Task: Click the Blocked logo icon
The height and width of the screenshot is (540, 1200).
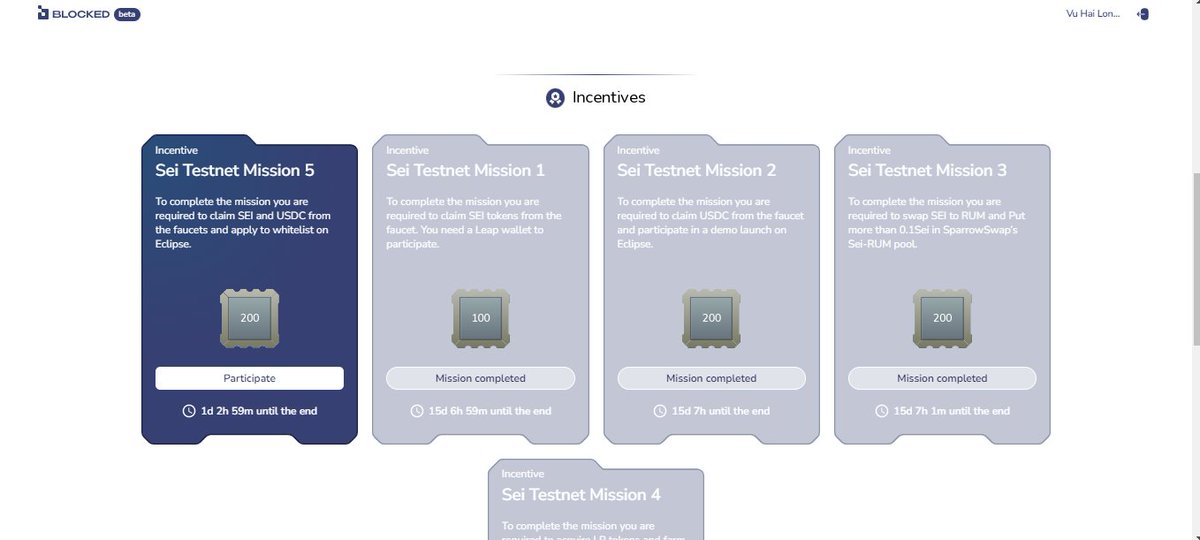Action: (x=42, y=14)
